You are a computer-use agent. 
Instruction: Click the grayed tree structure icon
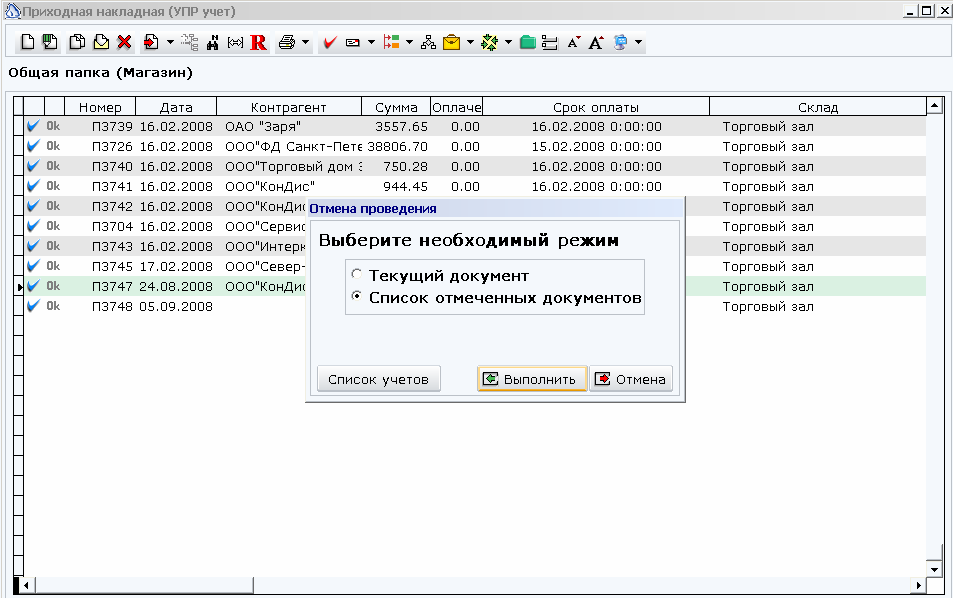(190, 42)
